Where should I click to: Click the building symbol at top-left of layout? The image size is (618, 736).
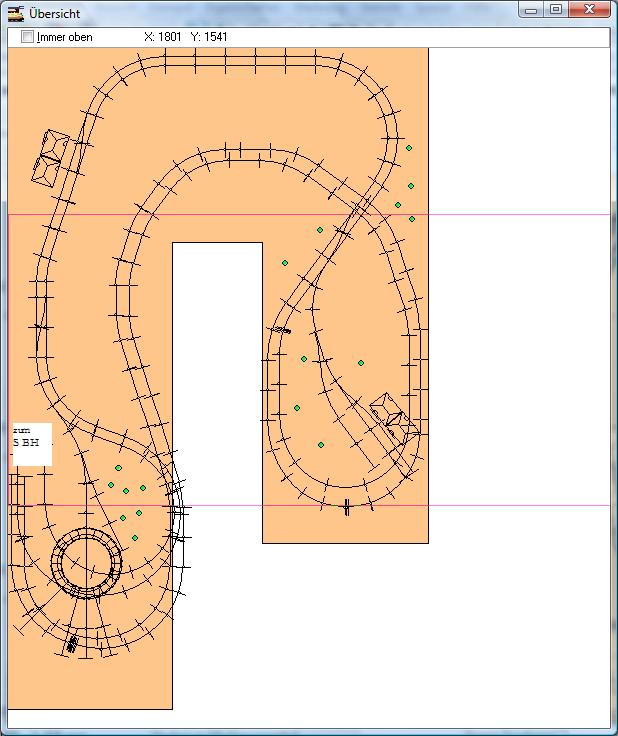[50, 156]
